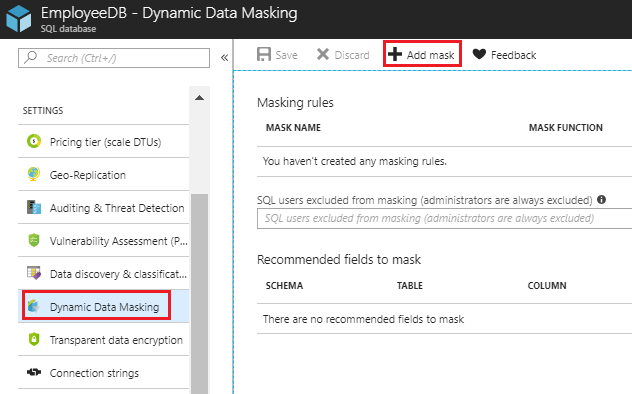632x394 pixels.
Task: Click the Vulnerability Assessment shield icon
Action: pyautogui.click(x=34, y=240)
